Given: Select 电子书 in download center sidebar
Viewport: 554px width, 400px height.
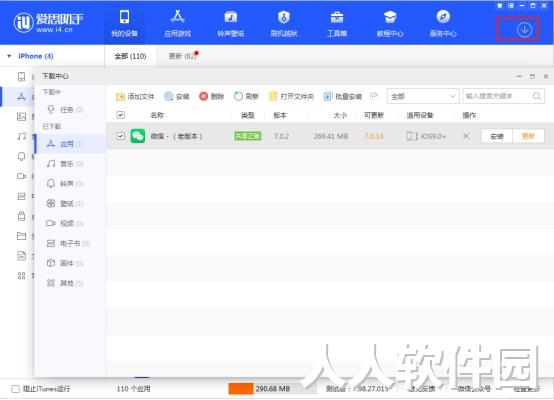Looking at the screenshot, I should click(x=69, y=243).
